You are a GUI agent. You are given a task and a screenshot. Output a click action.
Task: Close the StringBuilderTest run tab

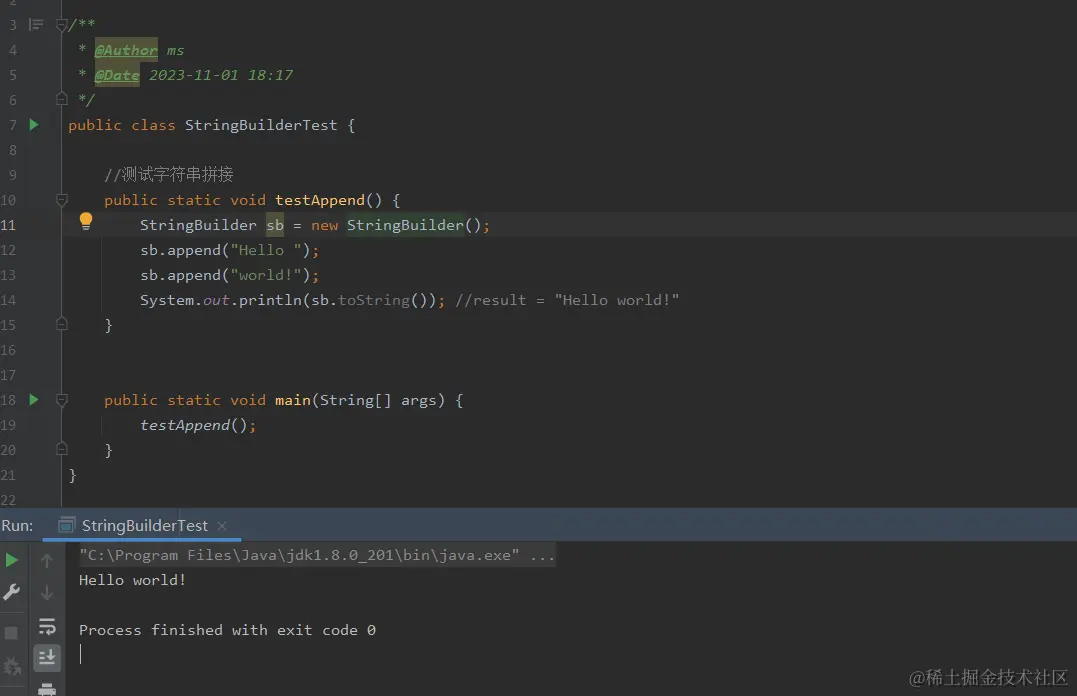tap(222, 526)
